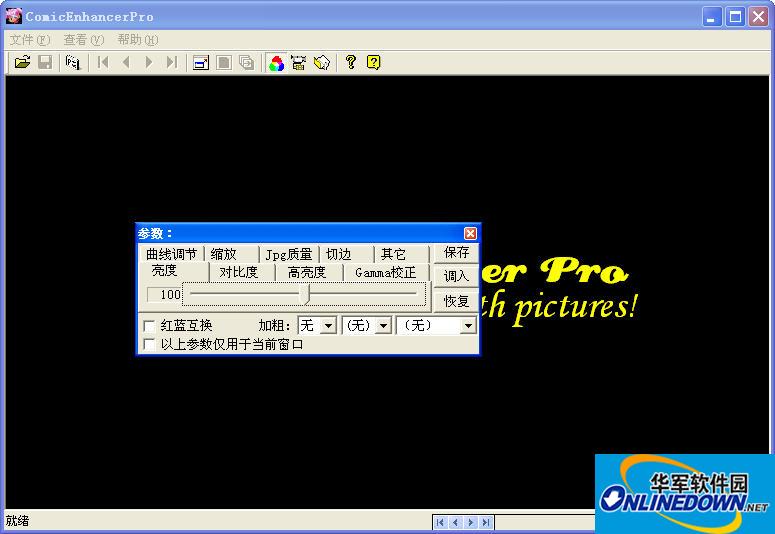Click the yellow folder tag icon
The width and height of the screenshot is (775, 534).
coord(322,62)
